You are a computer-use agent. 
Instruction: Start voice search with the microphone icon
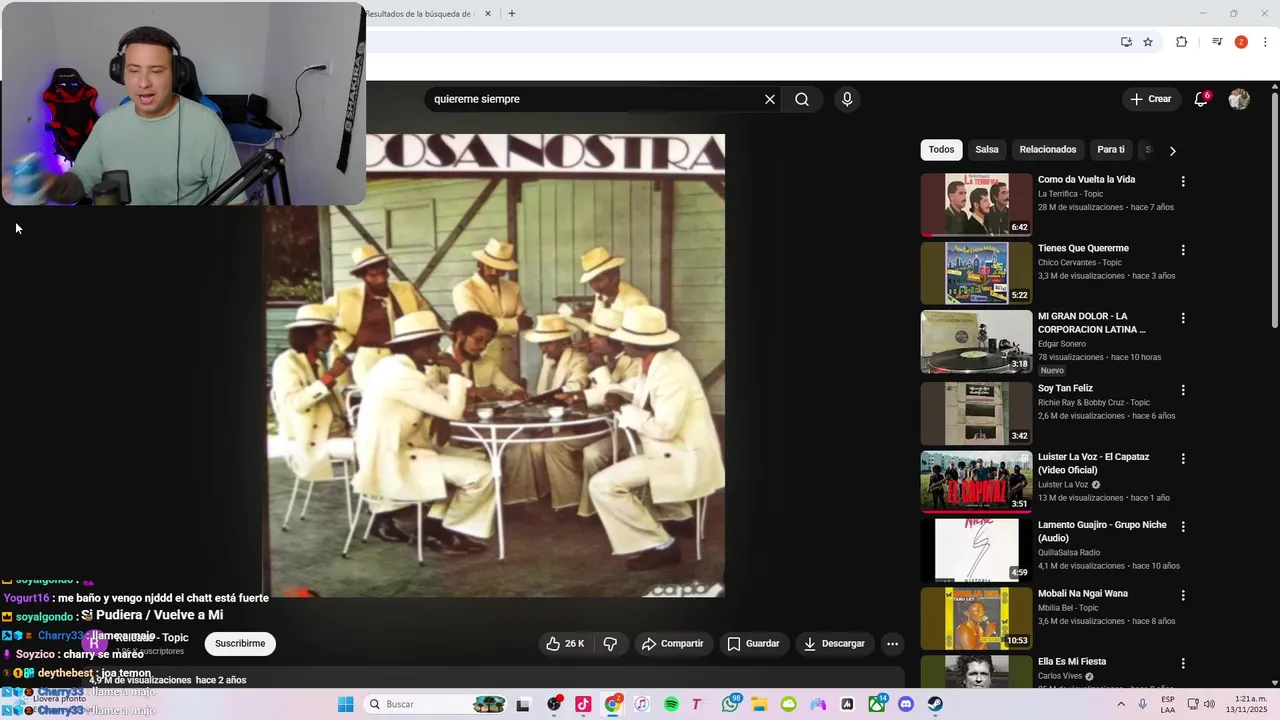[847, 99]
